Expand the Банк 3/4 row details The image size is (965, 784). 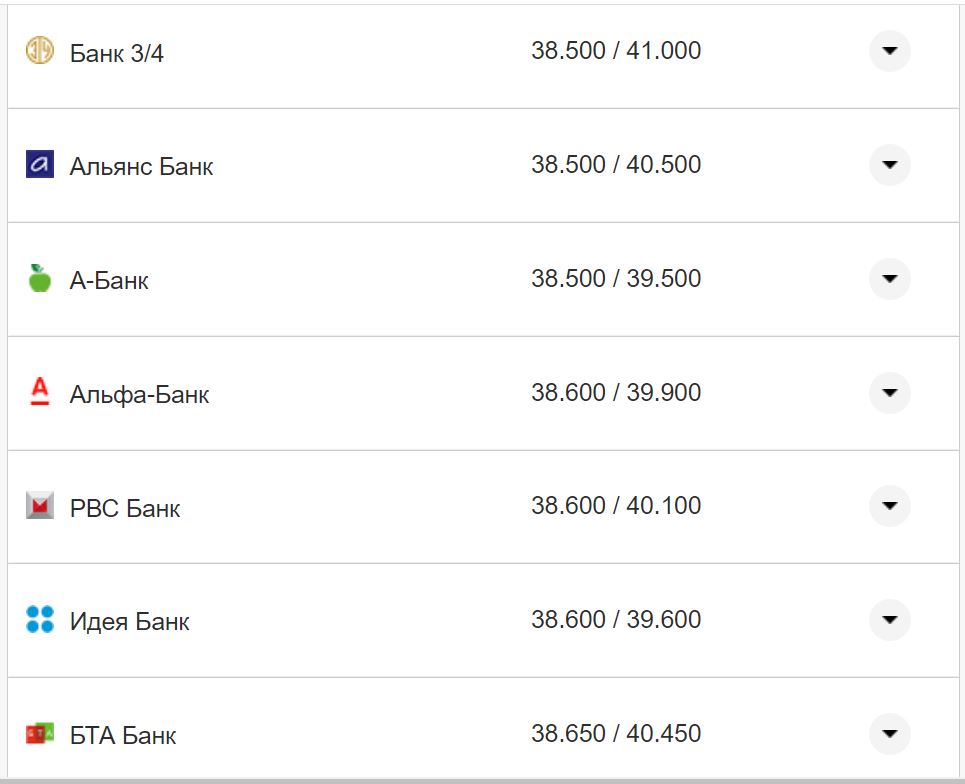click(889, 51)
